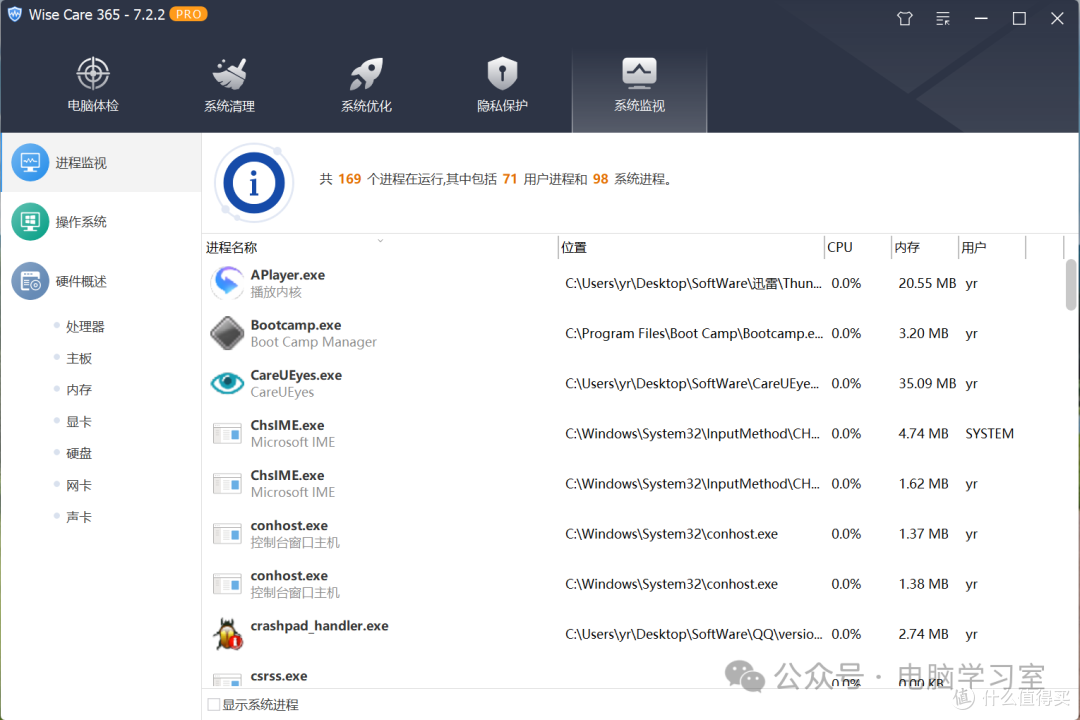Open the 电脑体检 PC checkup tab
This screenshot has width=1080, height=720.
point(93,85)
